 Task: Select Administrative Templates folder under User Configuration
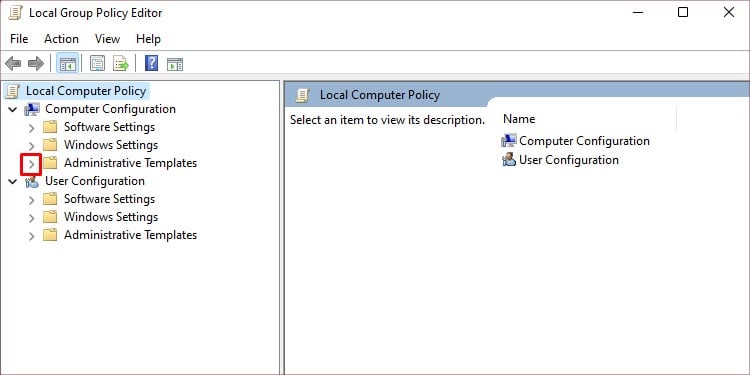[130, 235]
